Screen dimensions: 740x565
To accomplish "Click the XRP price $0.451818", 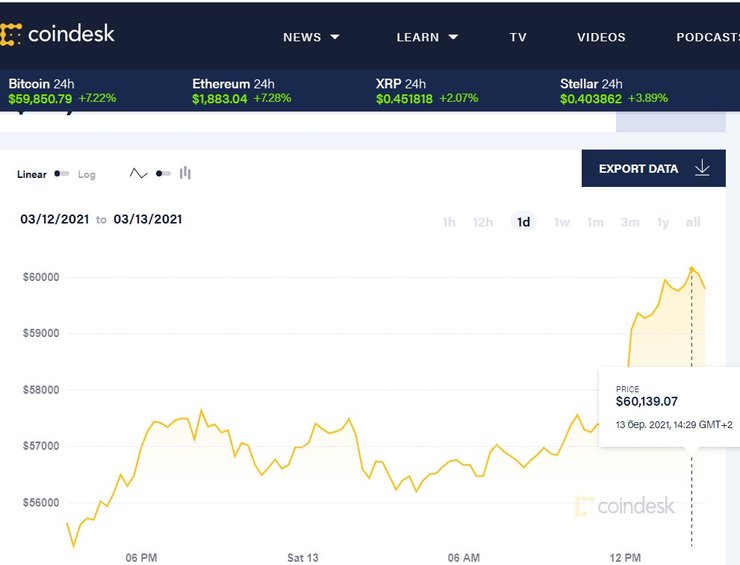I will tap(404, 99).
